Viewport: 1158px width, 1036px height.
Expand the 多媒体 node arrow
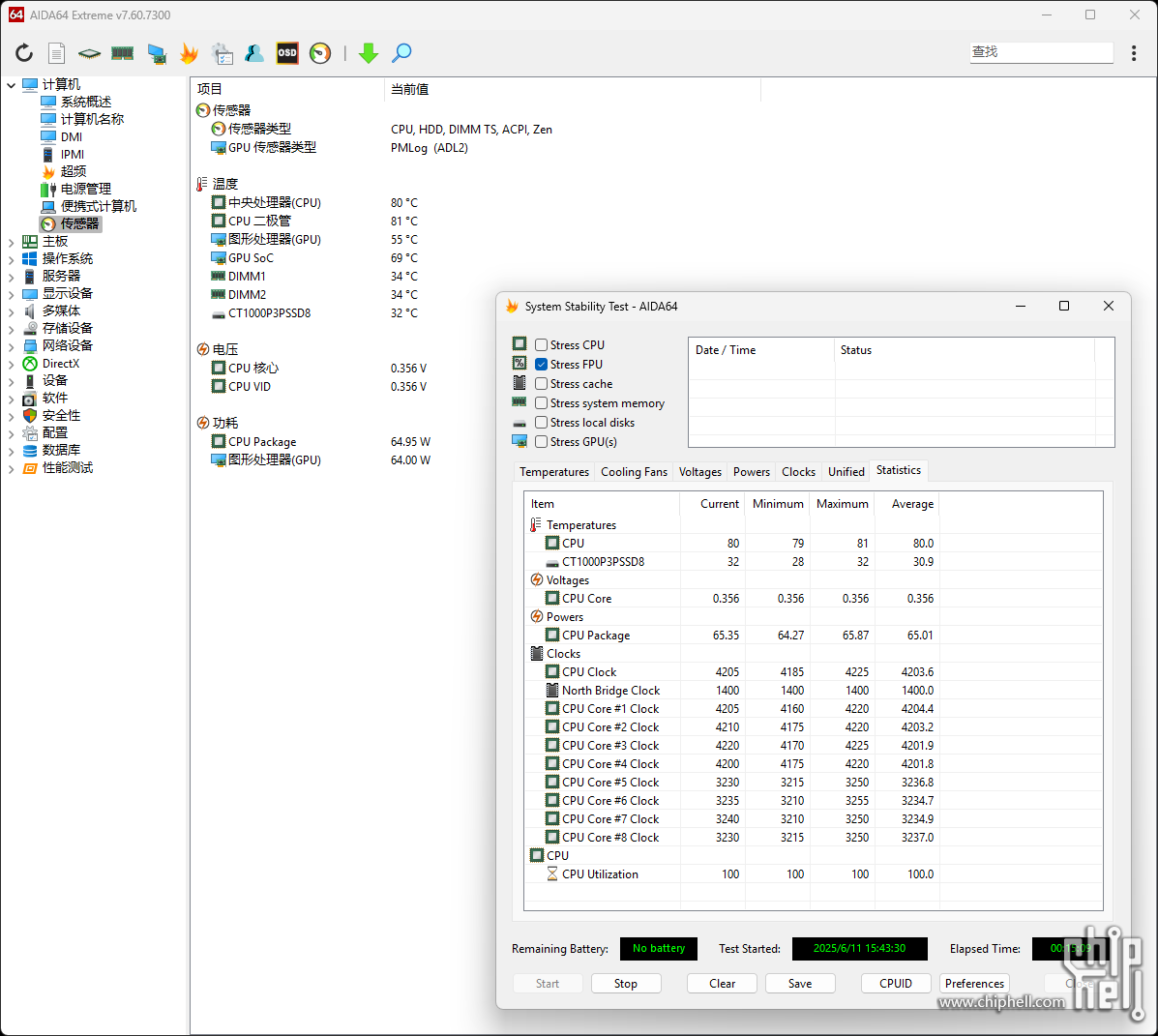point(11,311)
